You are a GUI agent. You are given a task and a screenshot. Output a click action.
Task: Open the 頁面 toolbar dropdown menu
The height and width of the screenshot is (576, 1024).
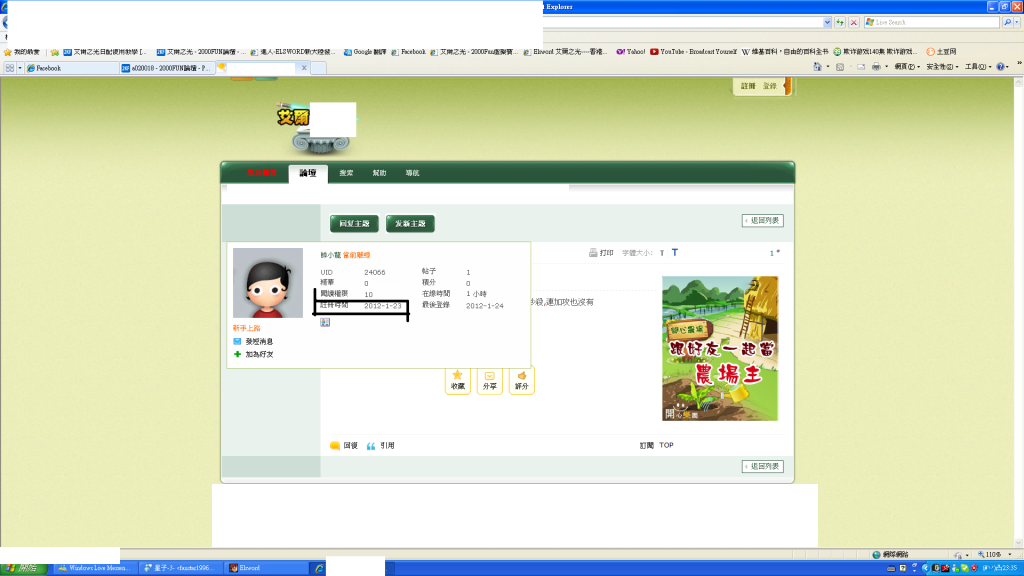pos(907,67)
